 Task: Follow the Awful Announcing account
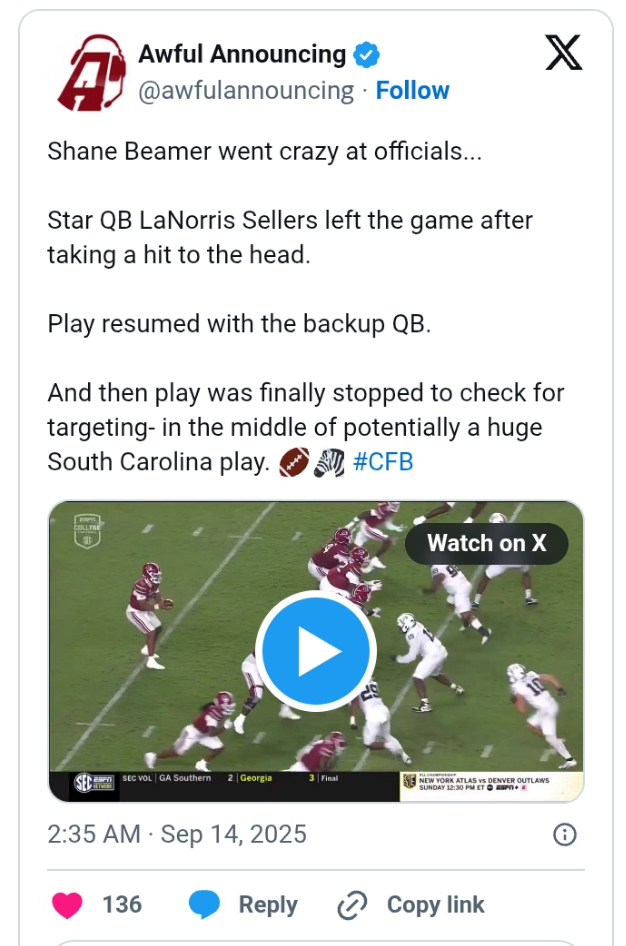point(412,90)
